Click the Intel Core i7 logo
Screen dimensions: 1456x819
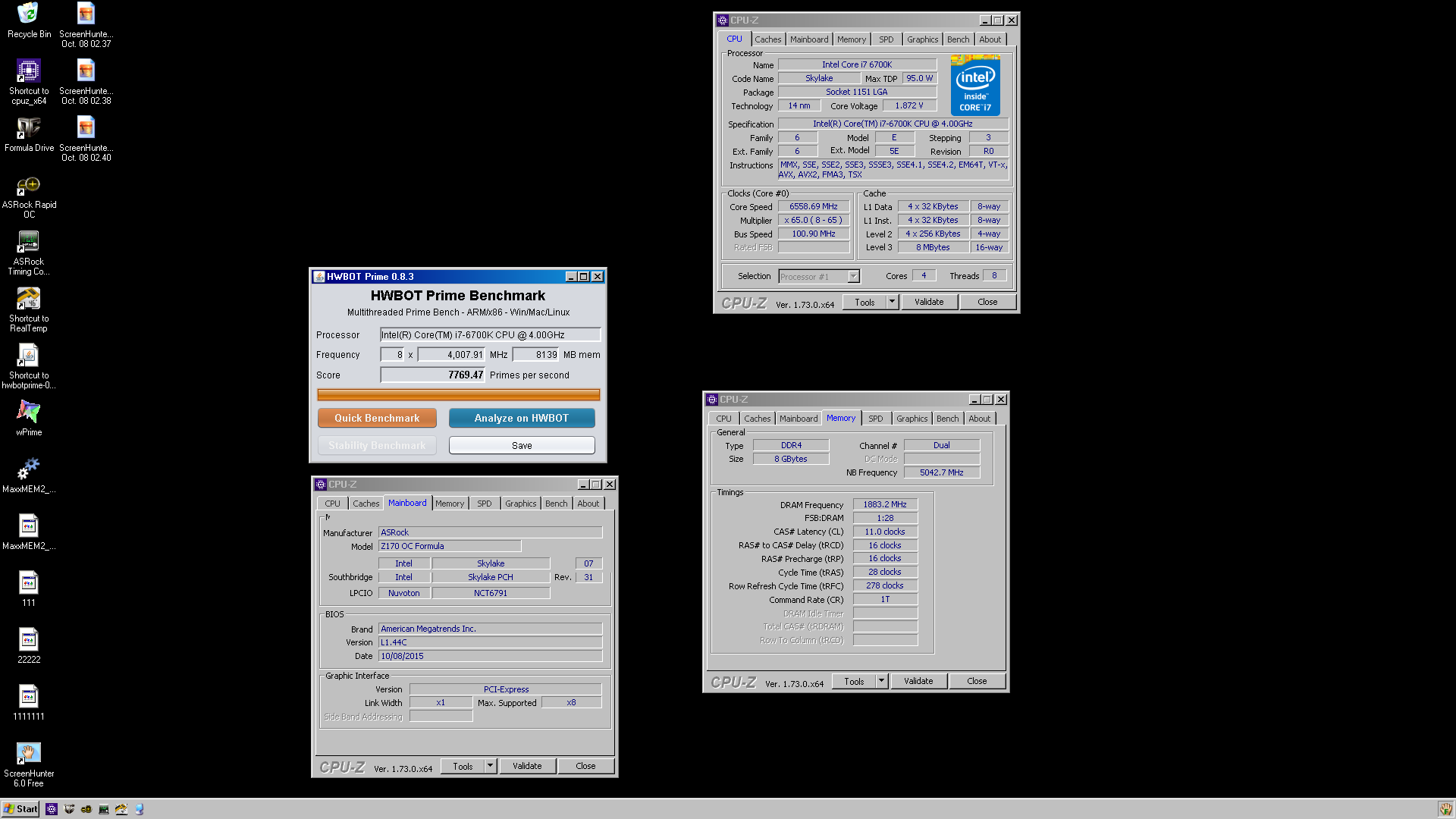(975, 86)
